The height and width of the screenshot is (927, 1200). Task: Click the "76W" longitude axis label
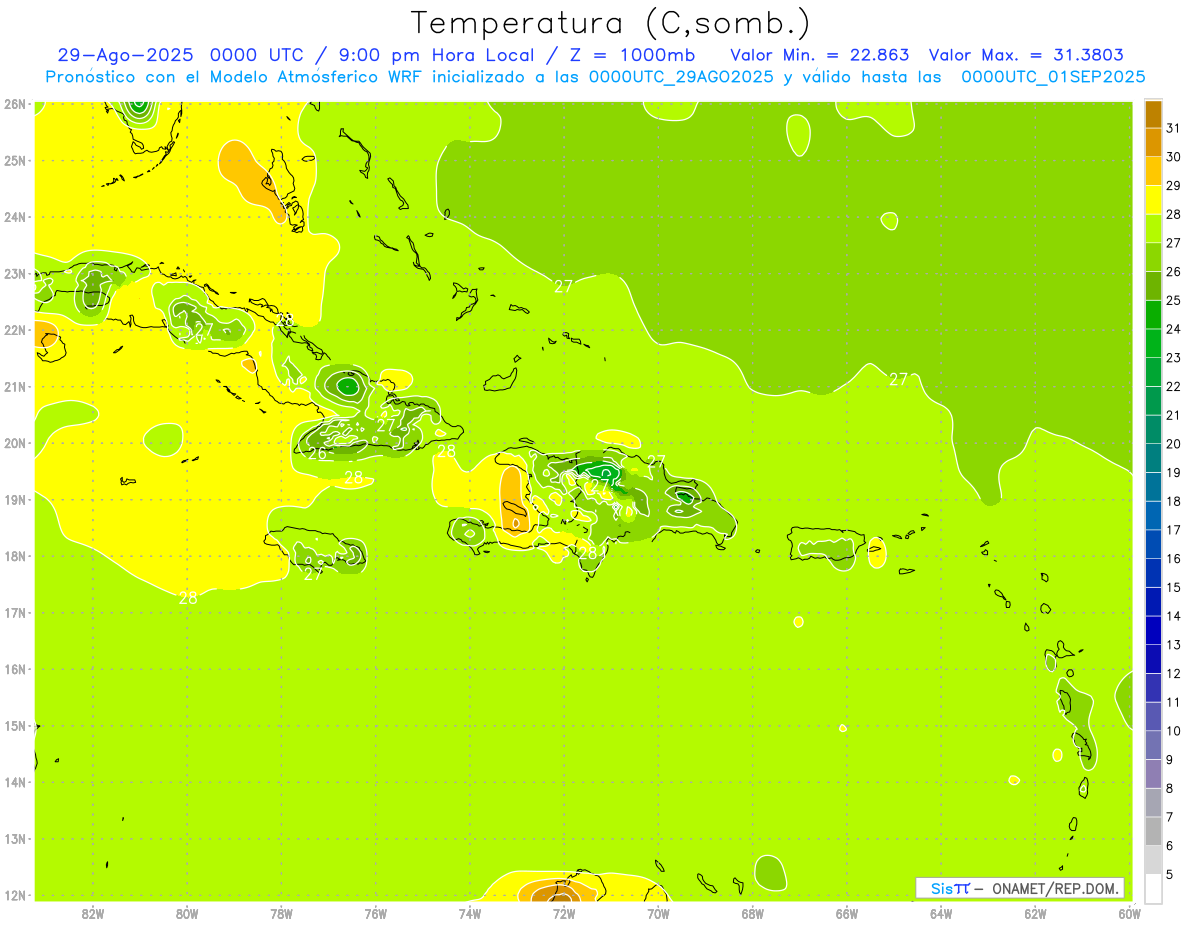click(x=376, y=913)
